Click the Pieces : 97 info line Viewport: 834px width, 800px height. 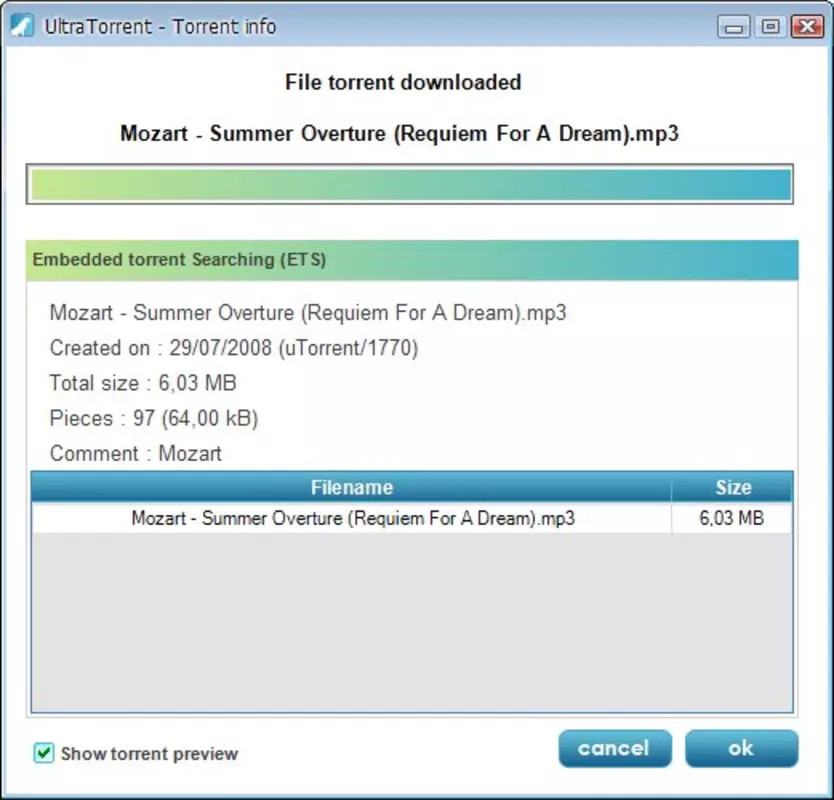tap(154, 418)
